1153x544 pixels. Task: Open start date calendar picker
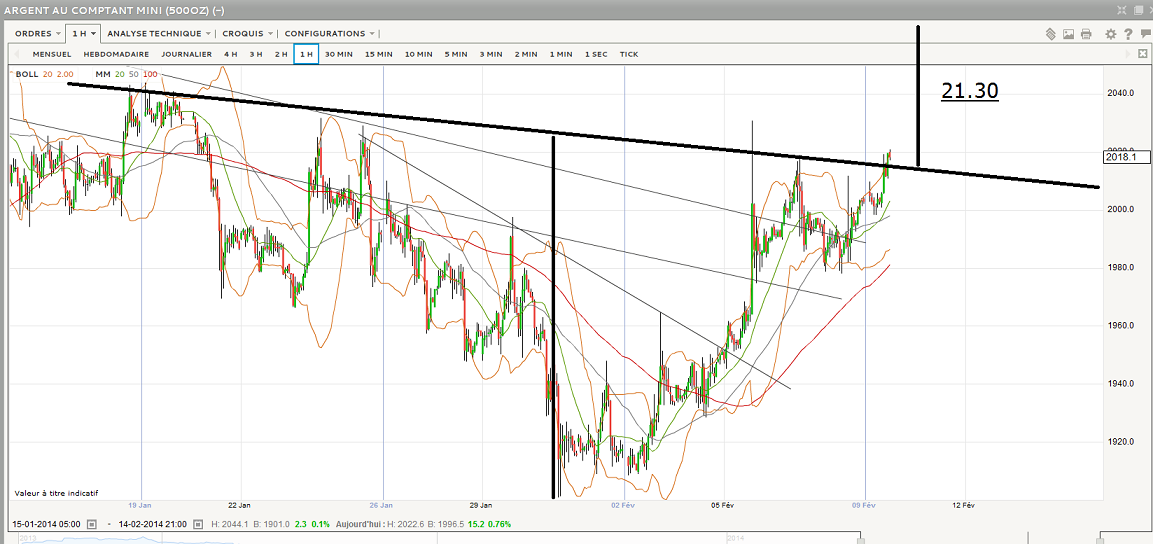pos(91,524)
